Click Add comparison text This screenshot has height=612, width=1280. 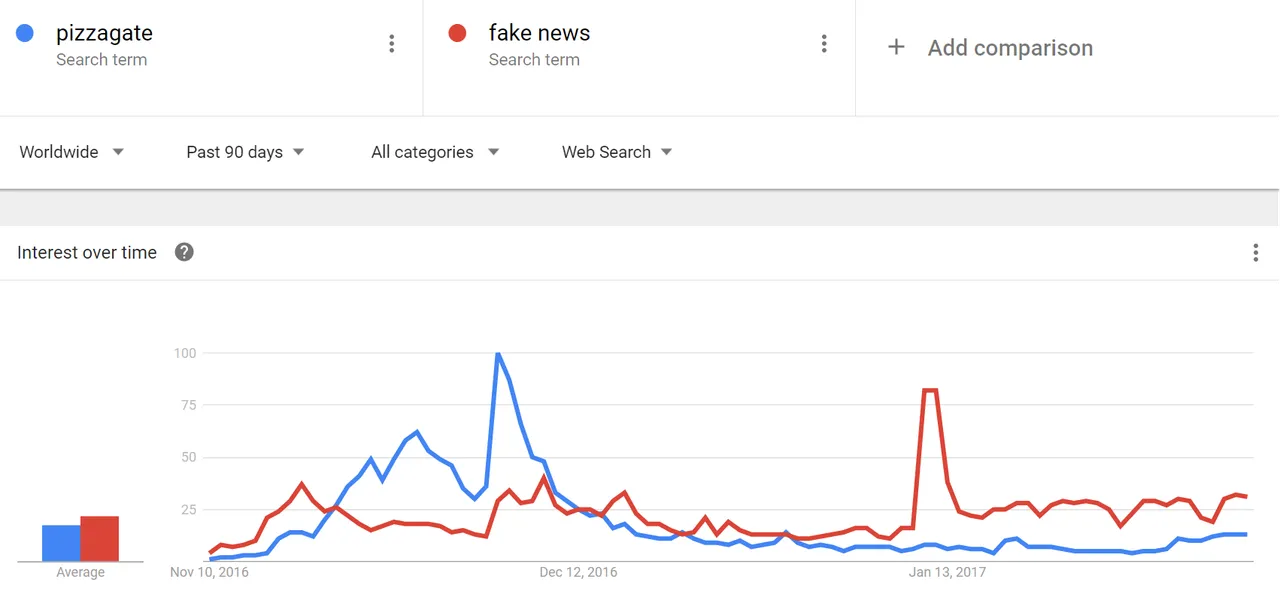(1010, 48)
